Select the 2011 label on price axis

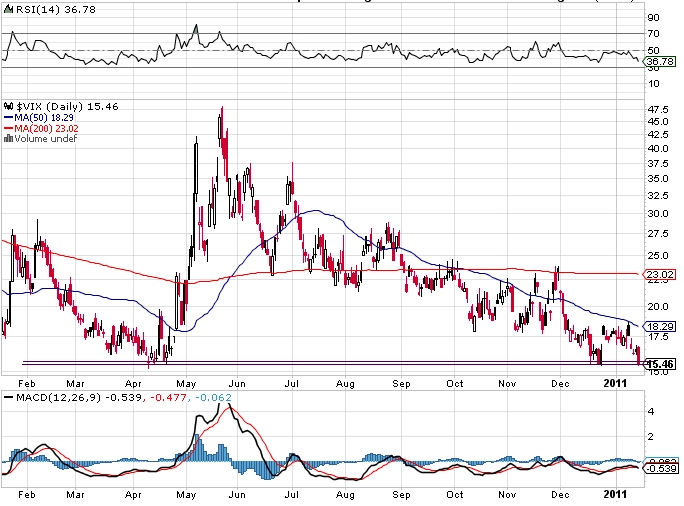[x=615, y=383]
